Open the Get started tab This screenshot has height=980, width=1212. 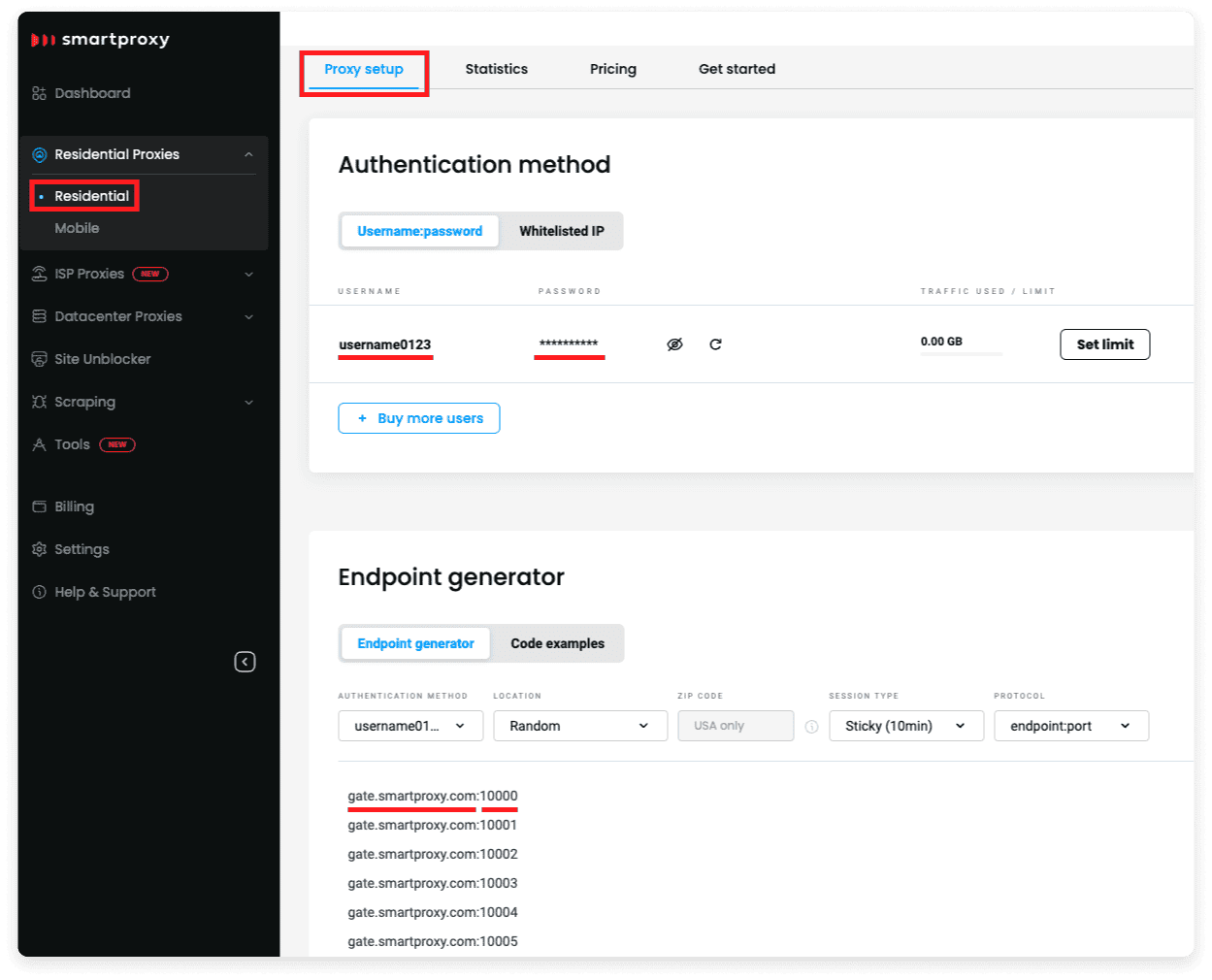737,69
